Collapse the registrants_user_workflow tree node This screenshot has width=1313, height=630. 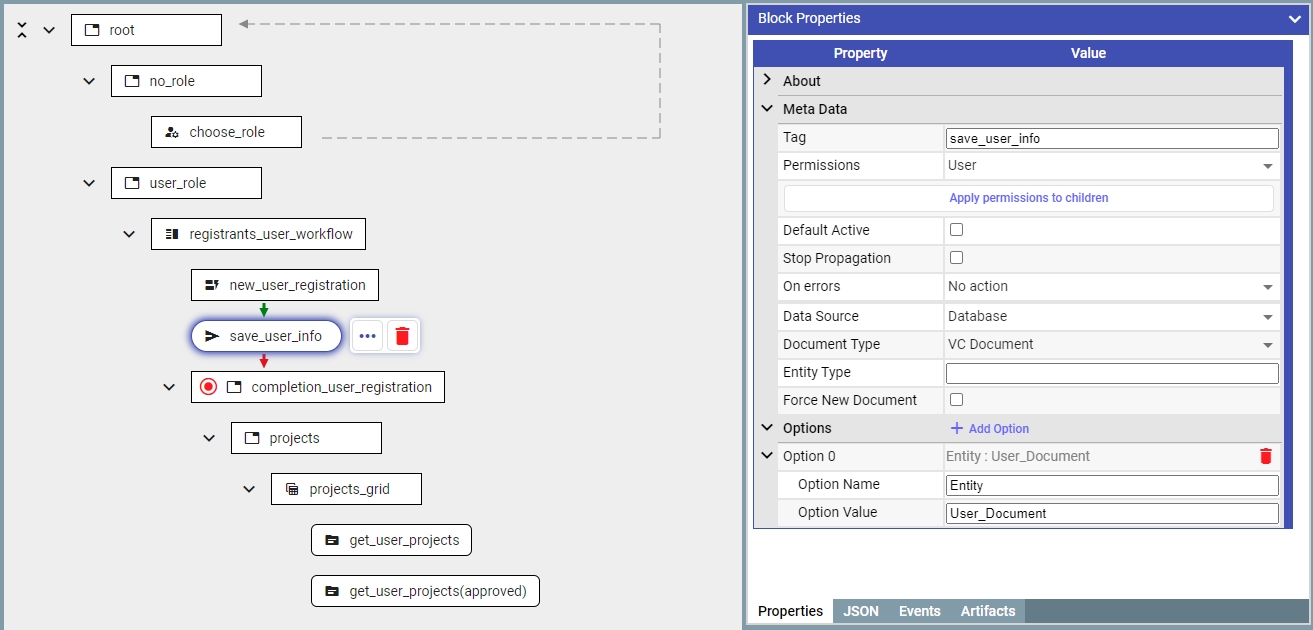coord(129,234)
